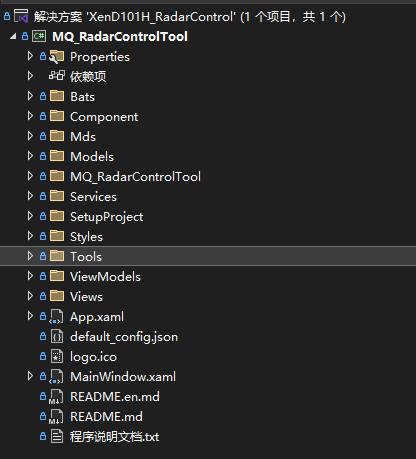
Task: Click the lock icon beside Component folder
Action: click(43, 116)
